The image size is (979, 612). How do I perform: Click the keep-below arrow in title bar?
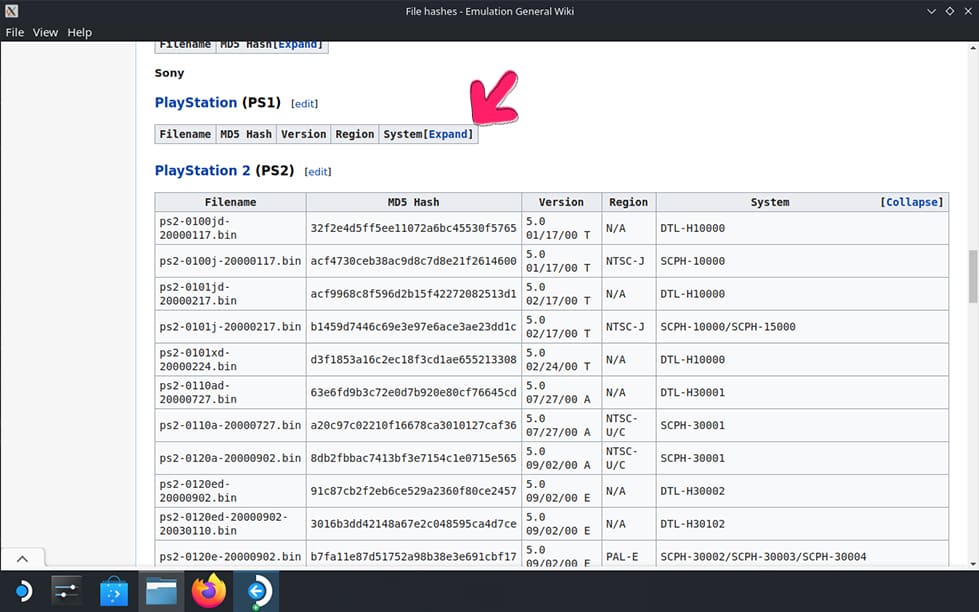(931, 11)
